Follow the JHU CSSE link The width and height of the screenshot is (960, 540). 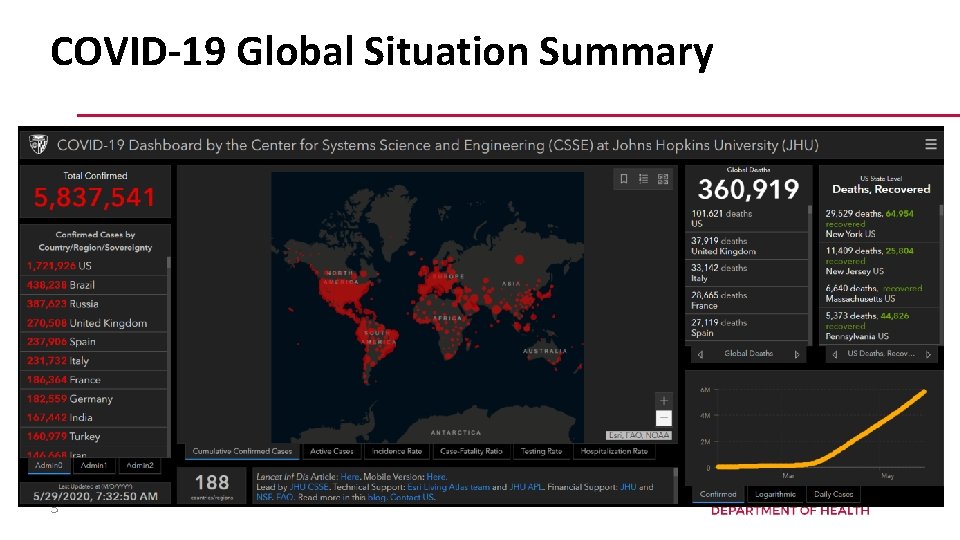pos(309,487)
